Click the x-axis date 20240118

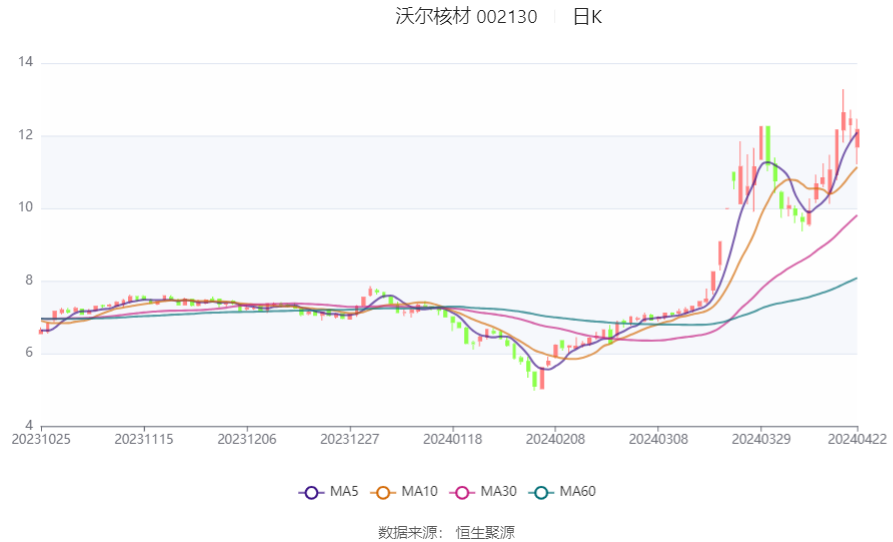pyautogui.click(x=453, y=440)
